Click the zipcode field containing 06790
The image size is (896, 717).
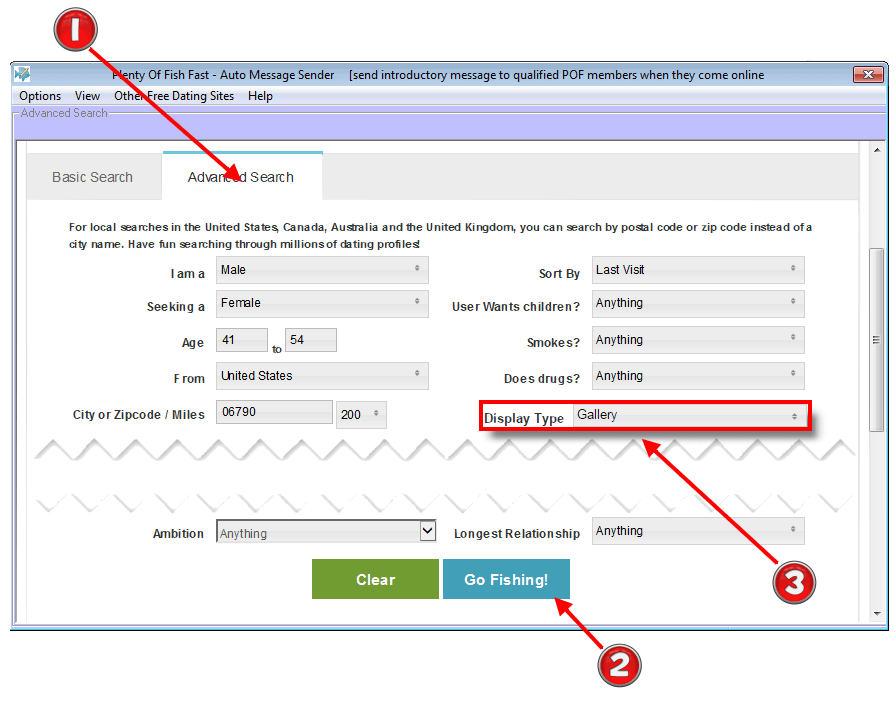pos(274,412)
